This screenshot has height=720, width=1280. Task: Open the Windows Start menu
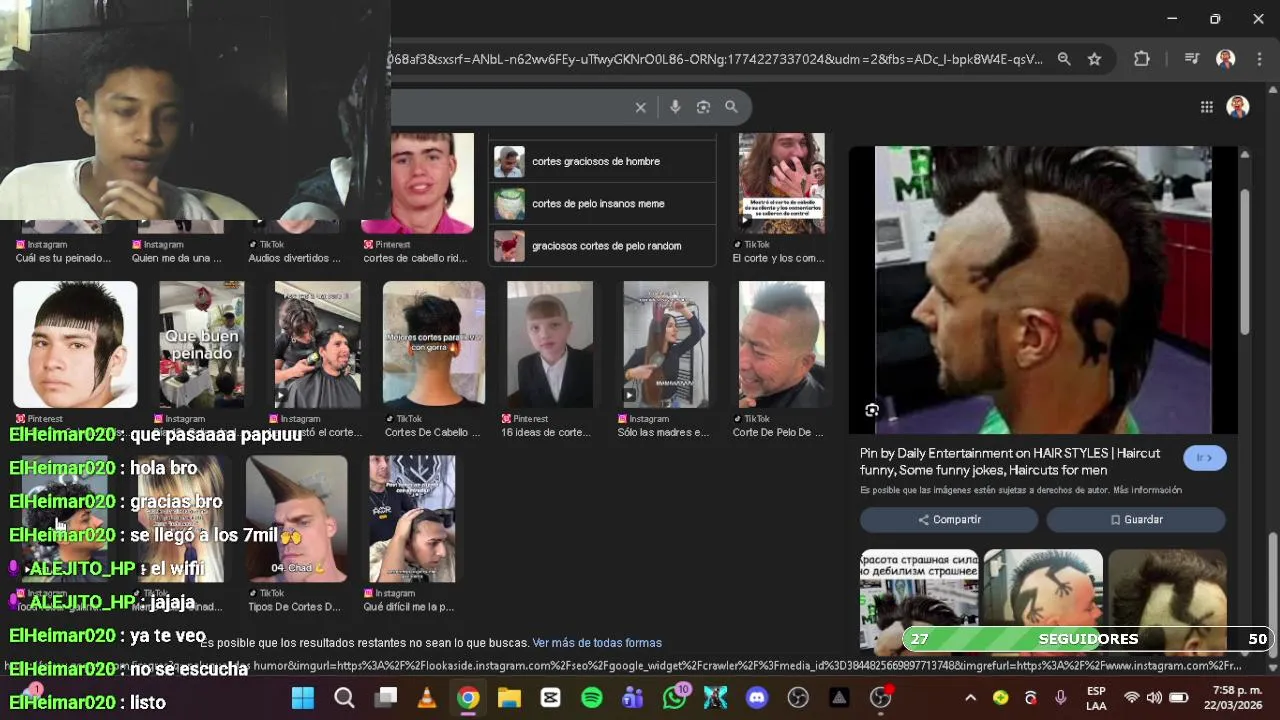pos(302,698)
